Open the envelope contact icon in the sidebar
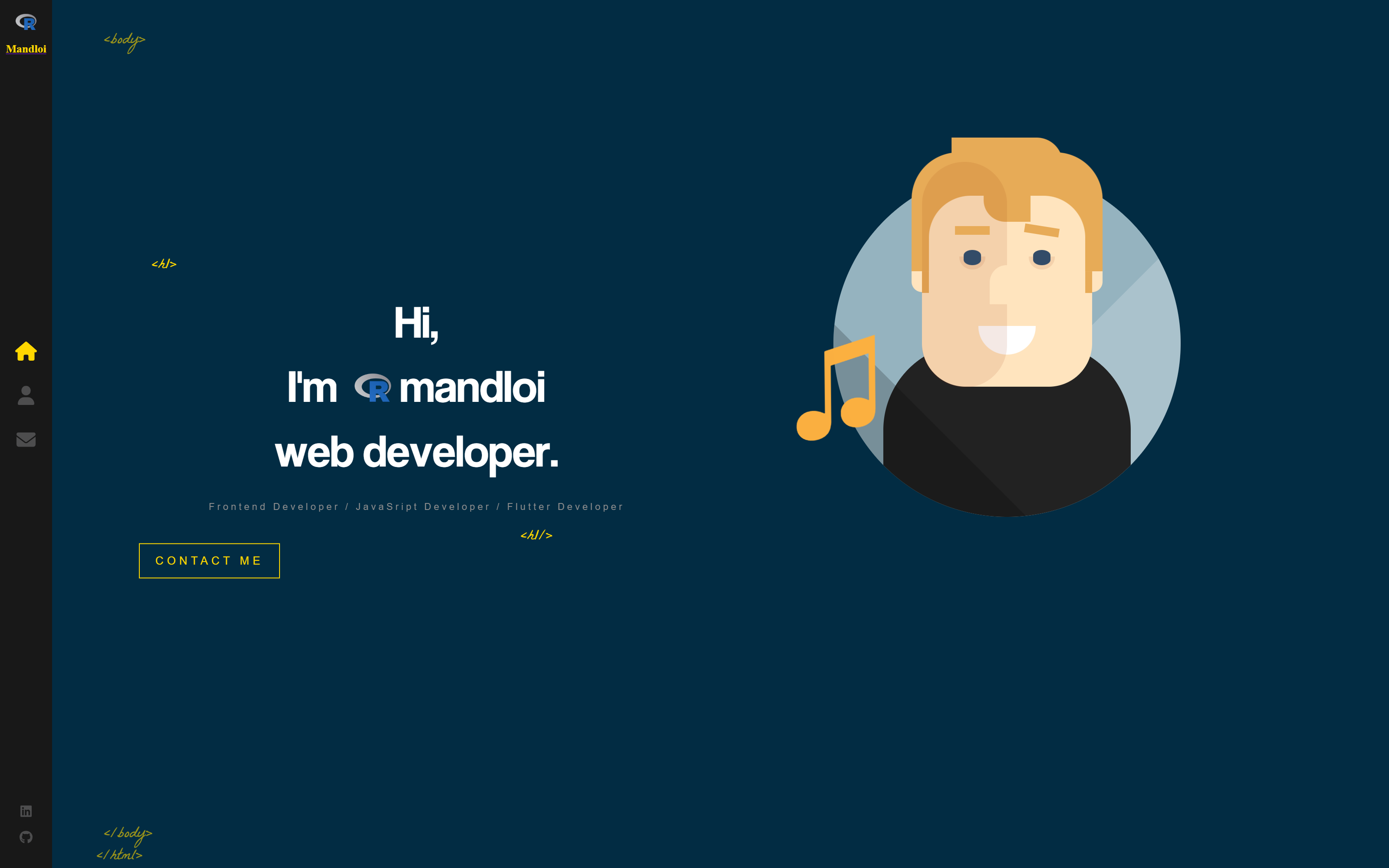Screen dimensions: 1389x868 [26, 439]
